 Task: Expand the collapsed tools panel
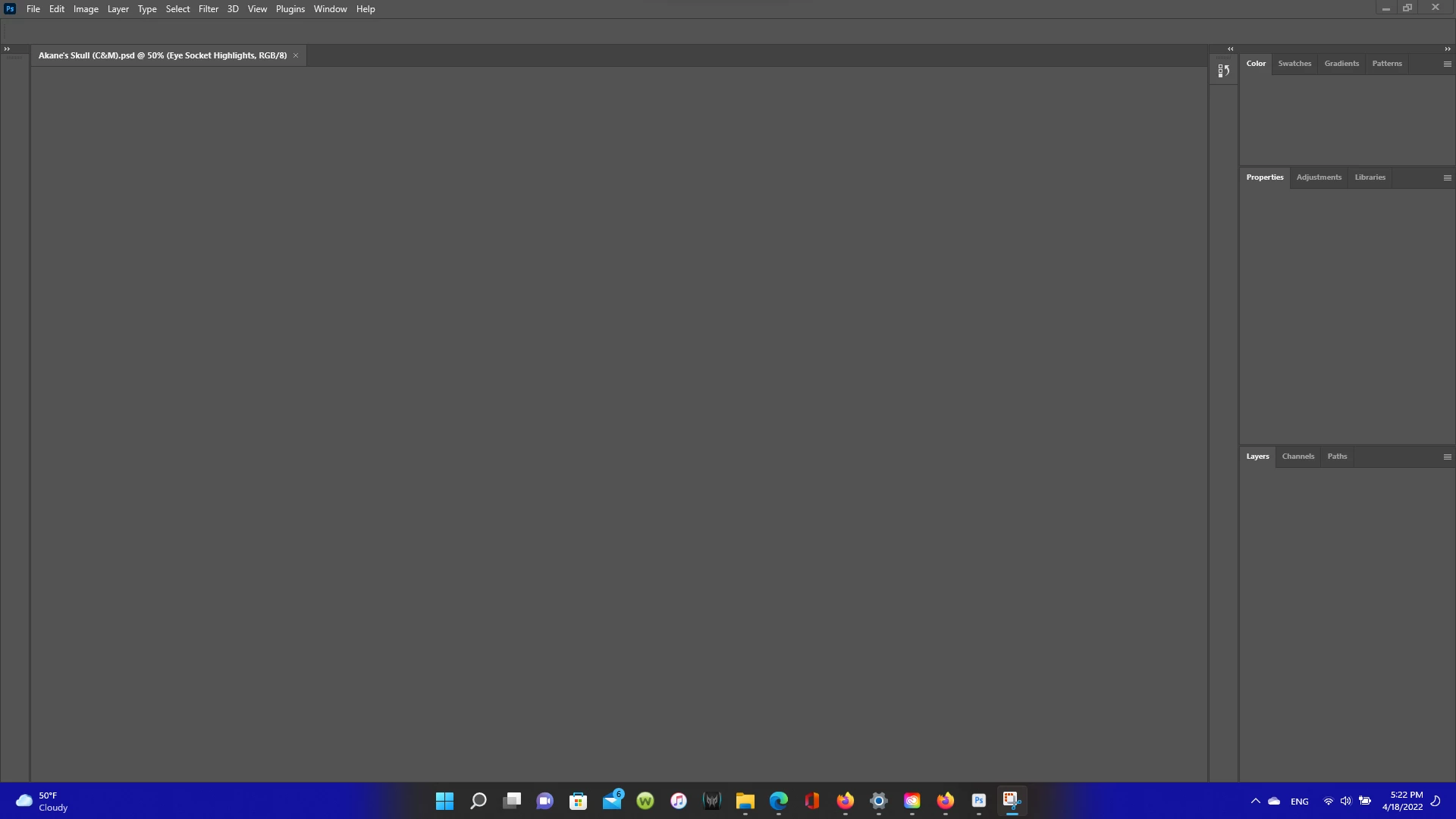(x=7, y=49)
